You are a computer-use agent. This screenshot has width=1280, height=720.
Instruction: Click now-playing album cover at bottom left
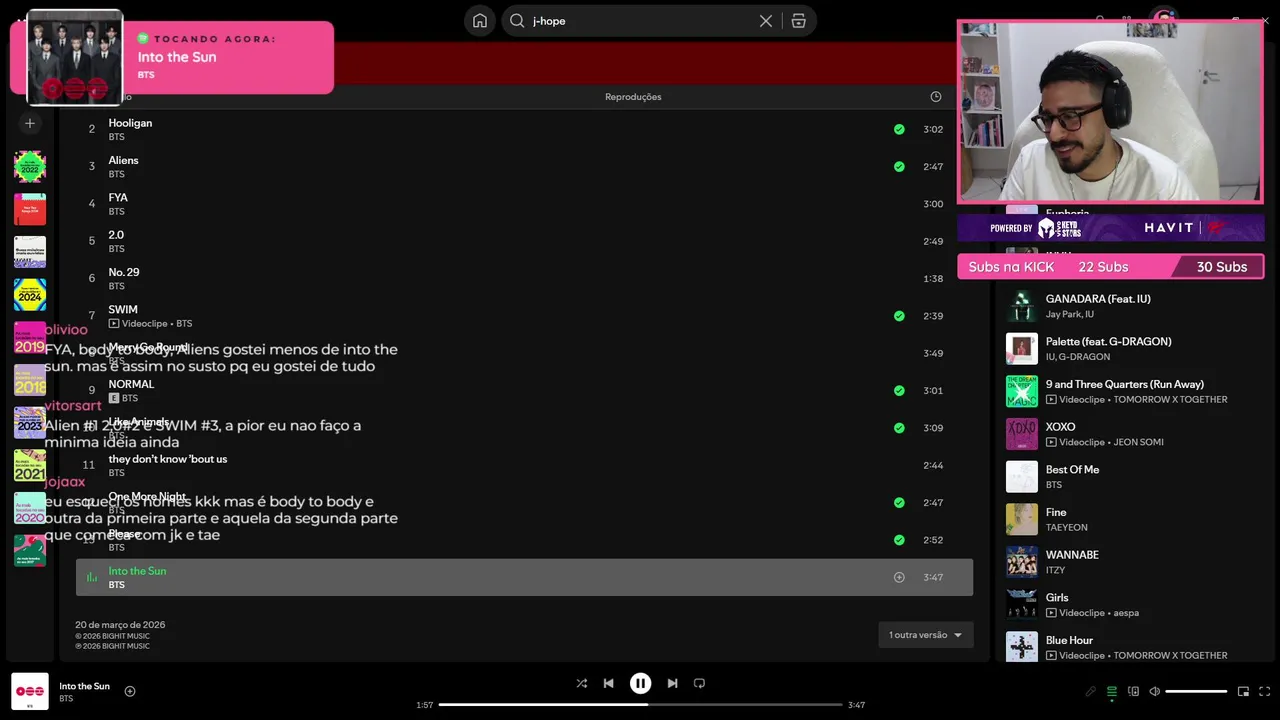coord(30,691)
